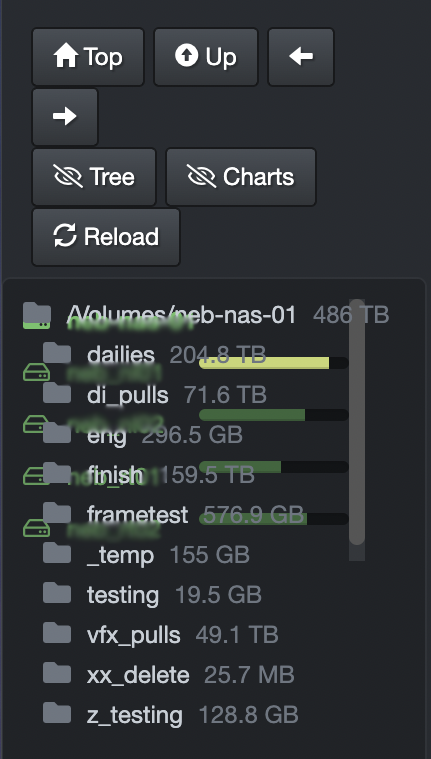Go to Top using the home button
This screenshot has width=431, height=759.
coord(88,57)
